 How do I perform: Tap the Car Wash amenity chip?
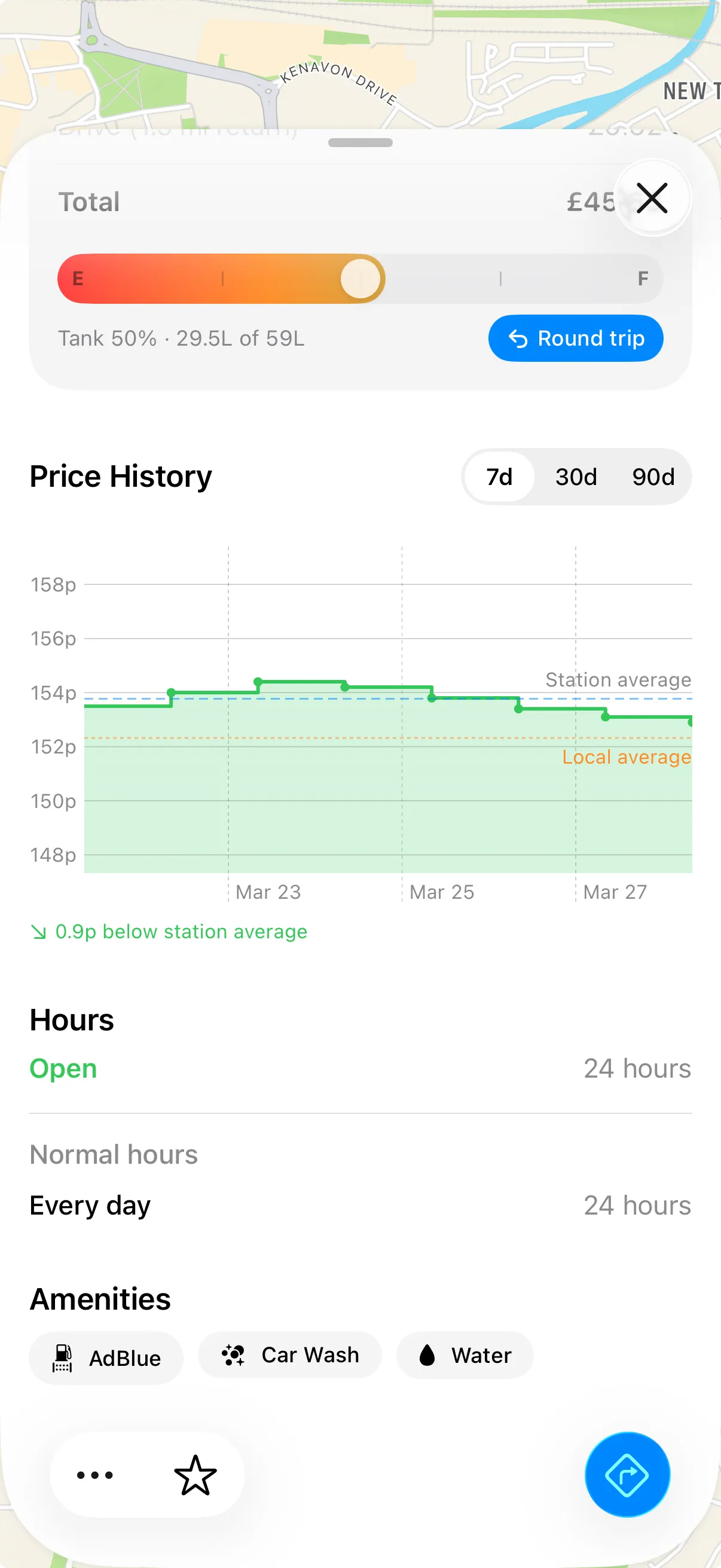(x=289, y=1355)
